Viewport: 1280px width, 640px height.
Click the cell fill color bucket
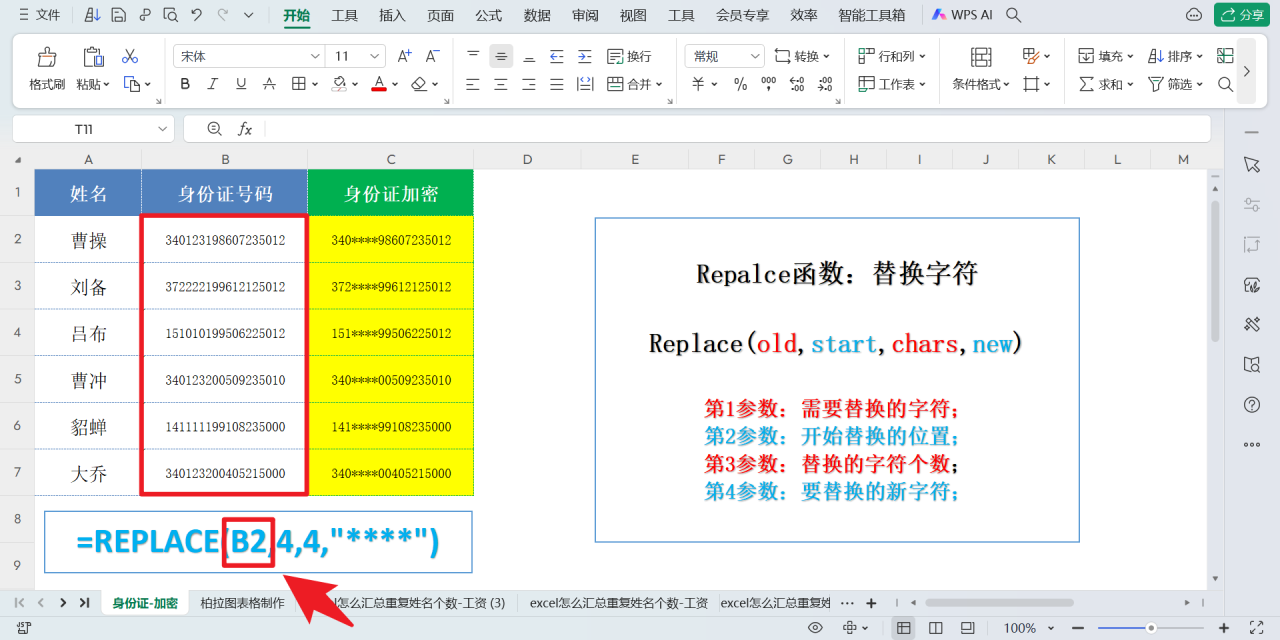point(339,84)
